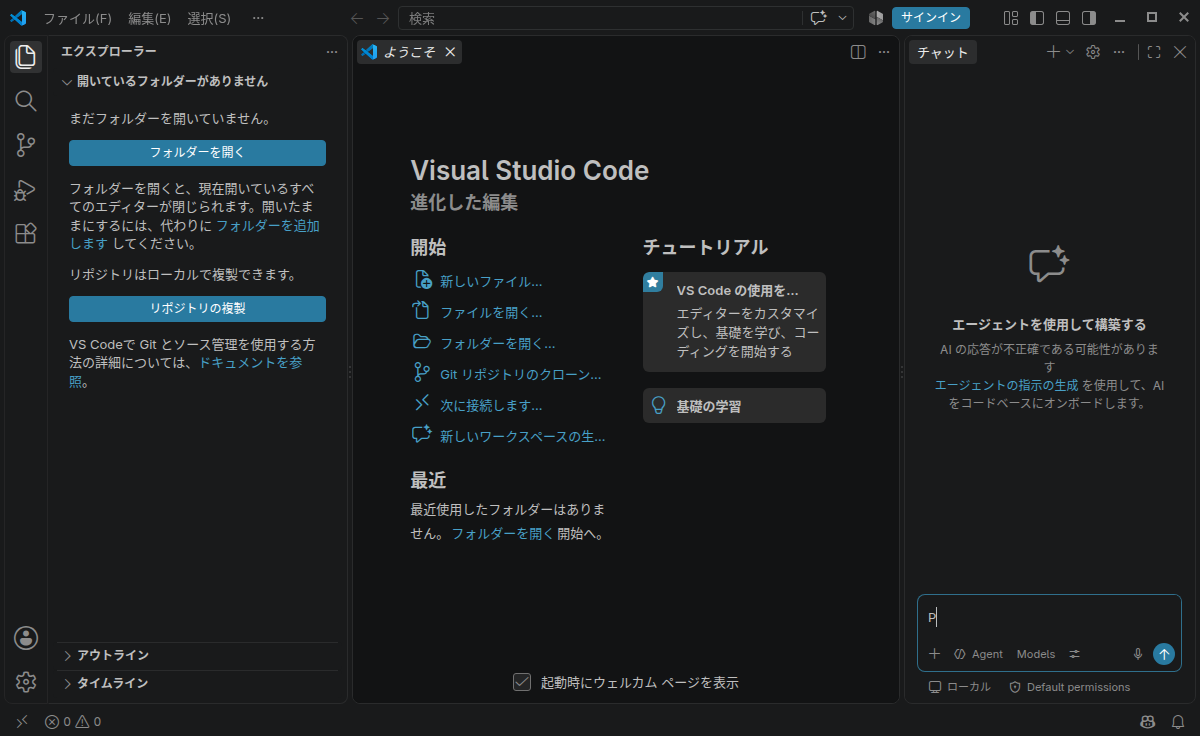Open the Models picker
The image size is (1200, 736).
click(x=1036, y=654)
